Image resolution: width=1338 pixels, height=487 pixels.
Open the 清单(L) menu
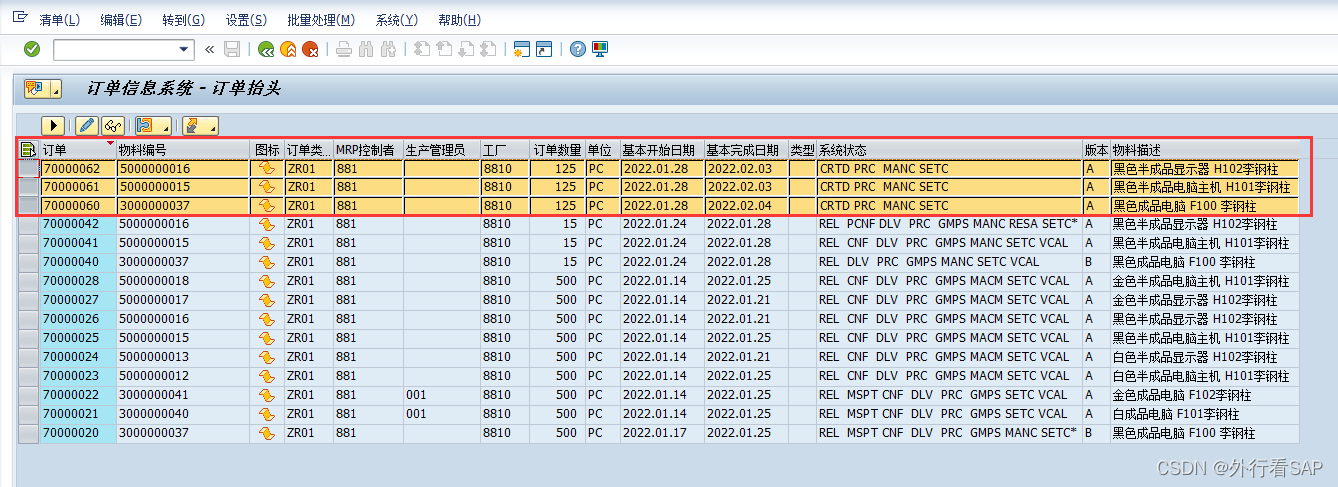[59, 20]
